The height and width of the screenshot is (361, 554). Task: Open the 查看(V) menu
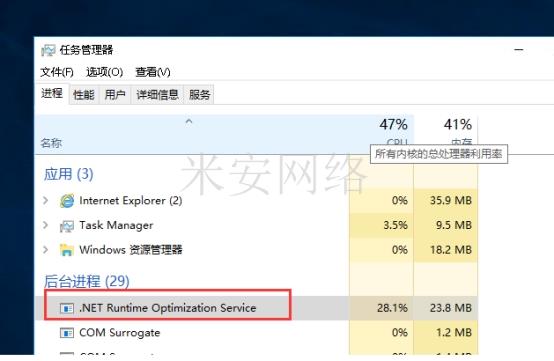(x=153, y=72)
